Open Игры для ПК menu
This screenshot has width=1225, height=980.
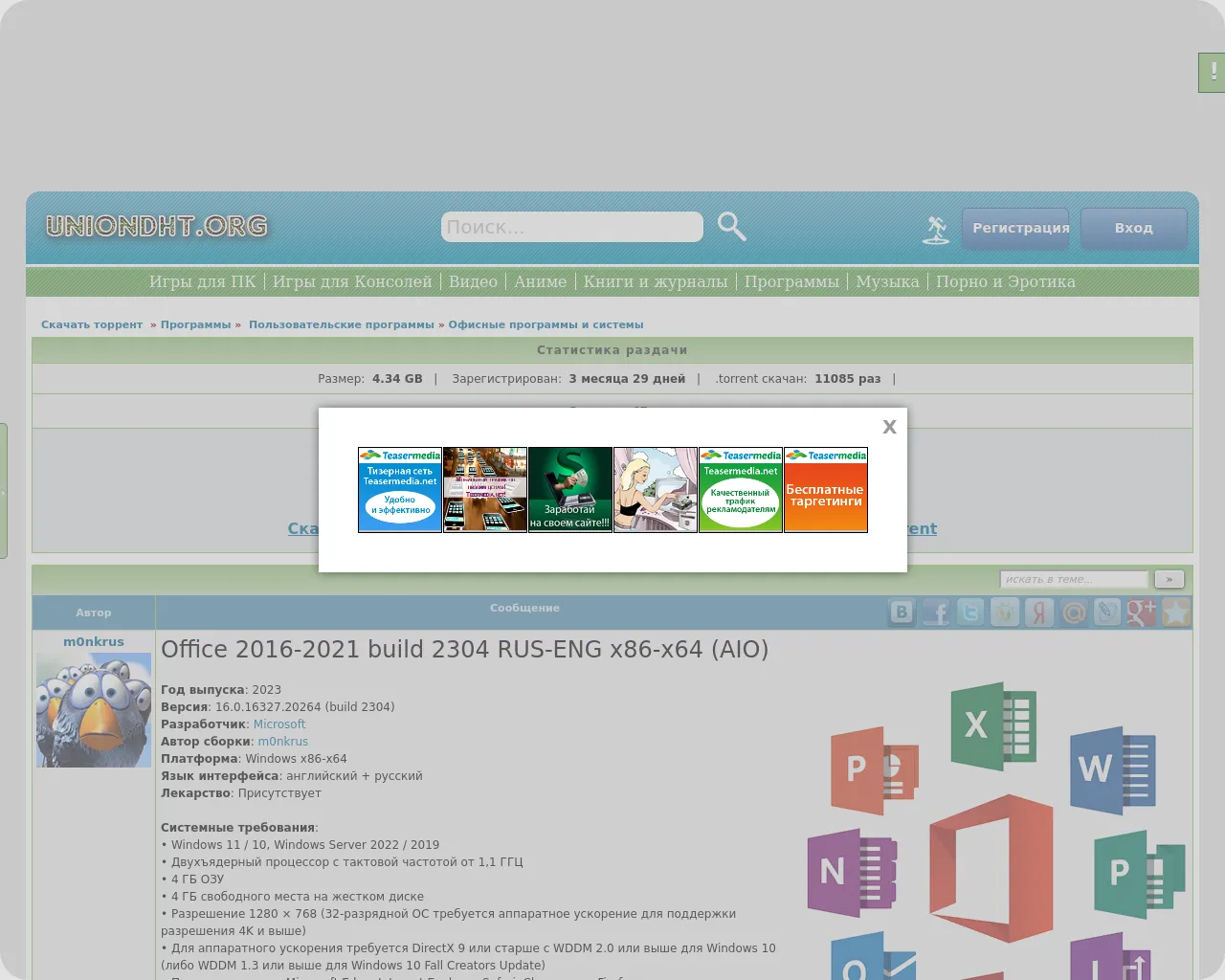pos(203,281)
